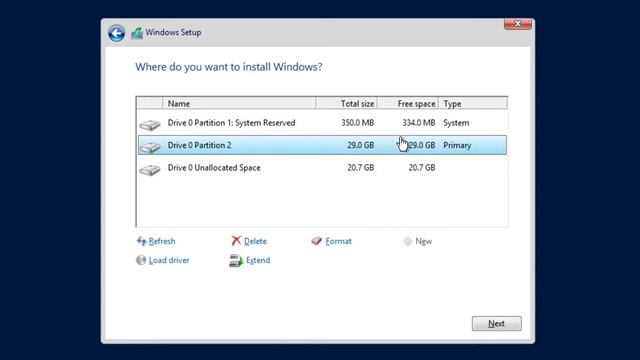Click the Extend link
This screenshot has width=640, height=360.
258,260
